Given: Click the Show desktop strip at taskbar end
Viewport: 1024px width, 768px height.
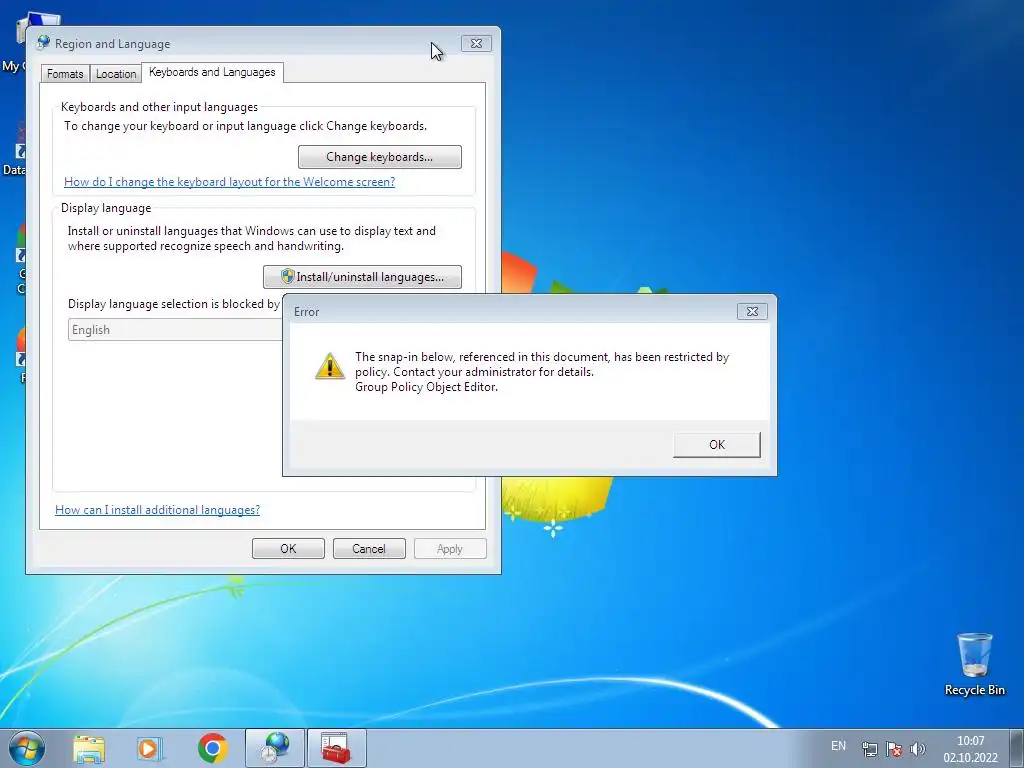Looking at the screenshot, I should point(1016,748).
